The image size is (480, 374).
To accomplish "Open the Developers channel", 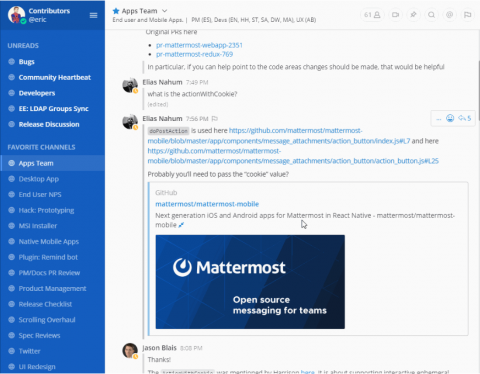I will click(x=52, y=93).
